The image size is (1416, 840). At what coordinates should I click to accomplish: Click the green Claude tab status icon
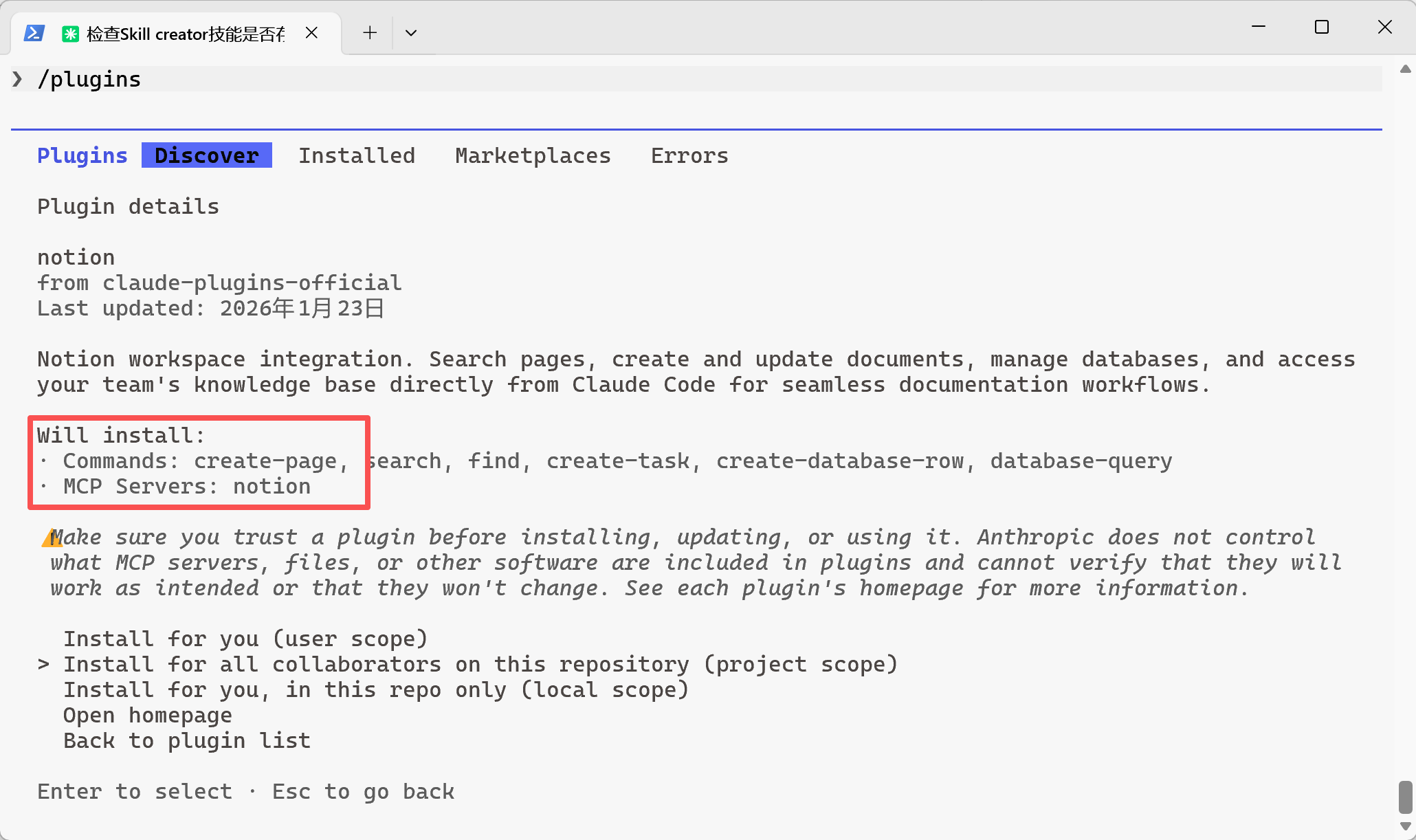[x=70, y=34]
